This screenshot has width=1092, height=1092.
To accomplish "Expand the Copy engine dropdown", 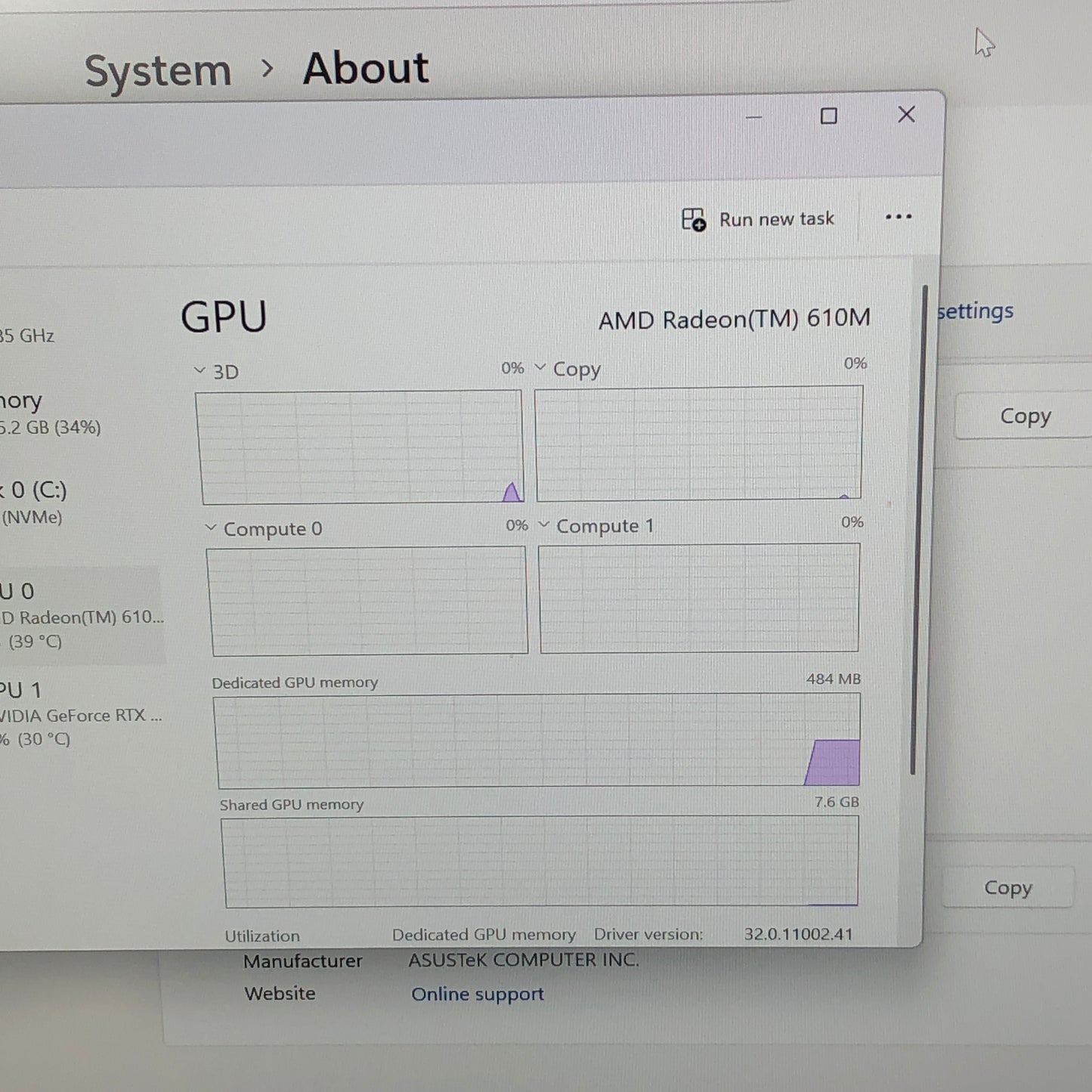I will point(540,367).
